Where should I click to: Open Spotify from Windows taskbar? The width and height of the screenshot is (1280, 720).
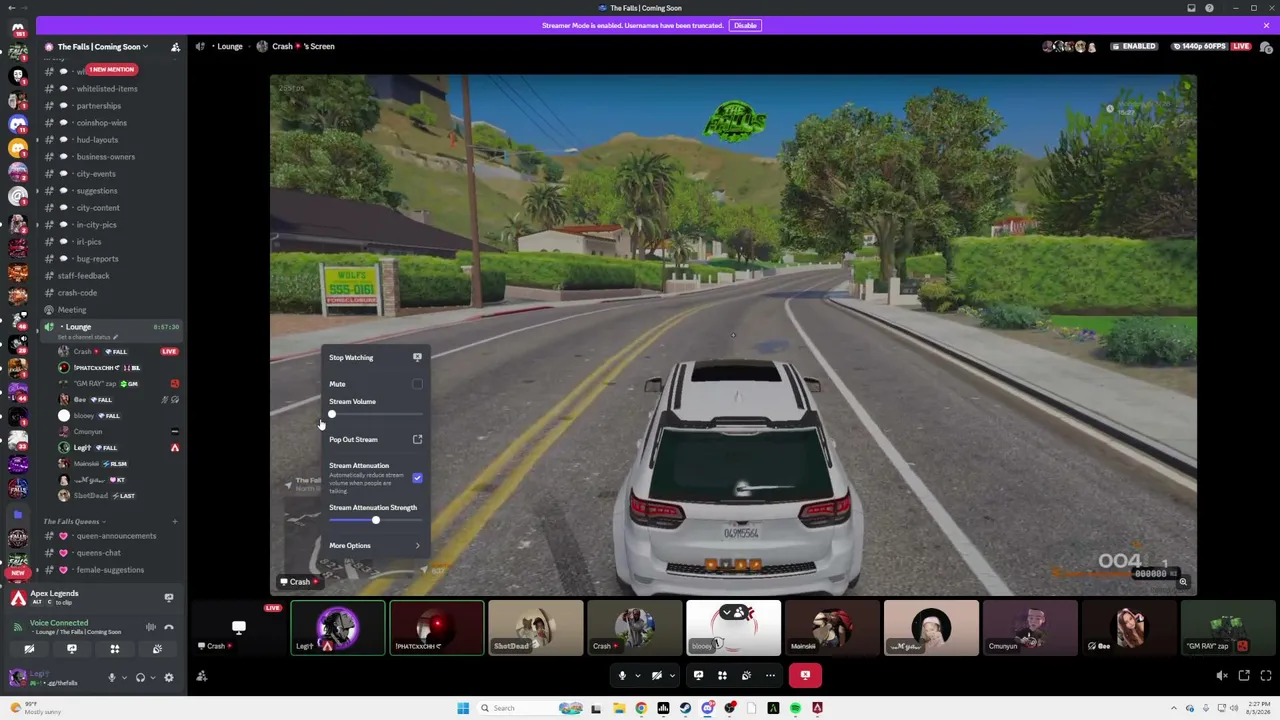(795, 708)
